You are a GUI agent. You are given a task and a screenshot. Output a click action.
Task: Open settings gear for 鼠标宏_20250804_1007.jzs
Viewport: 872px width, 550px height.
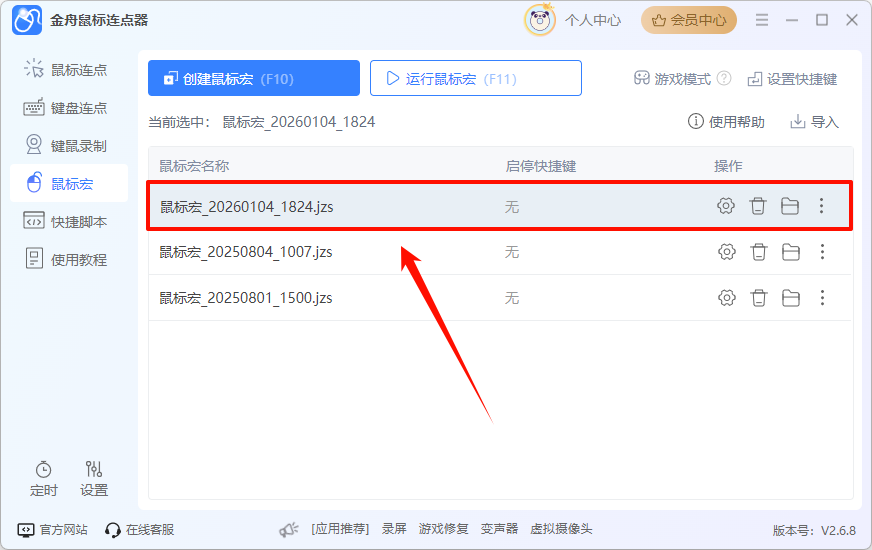point(726,252)
